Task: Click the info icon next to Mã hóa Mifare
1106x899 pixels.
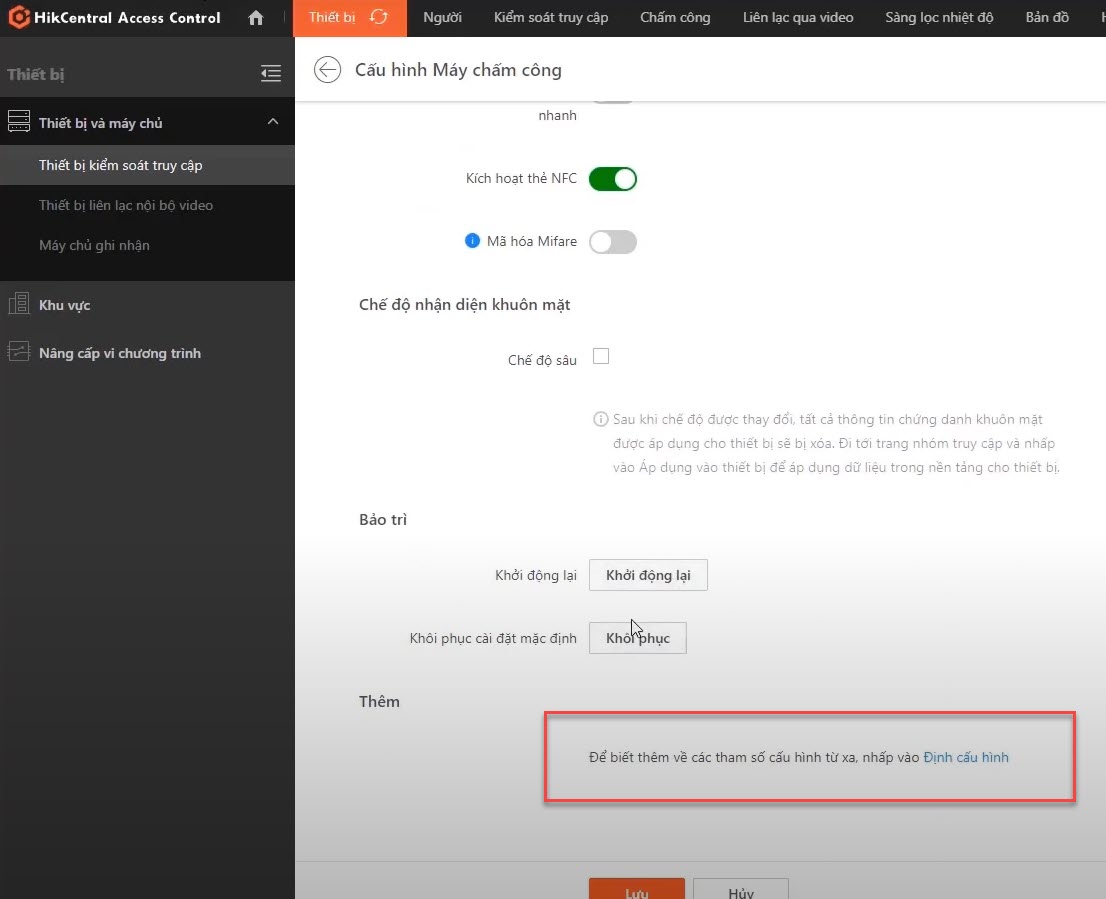Action: [x=473, y=241]
